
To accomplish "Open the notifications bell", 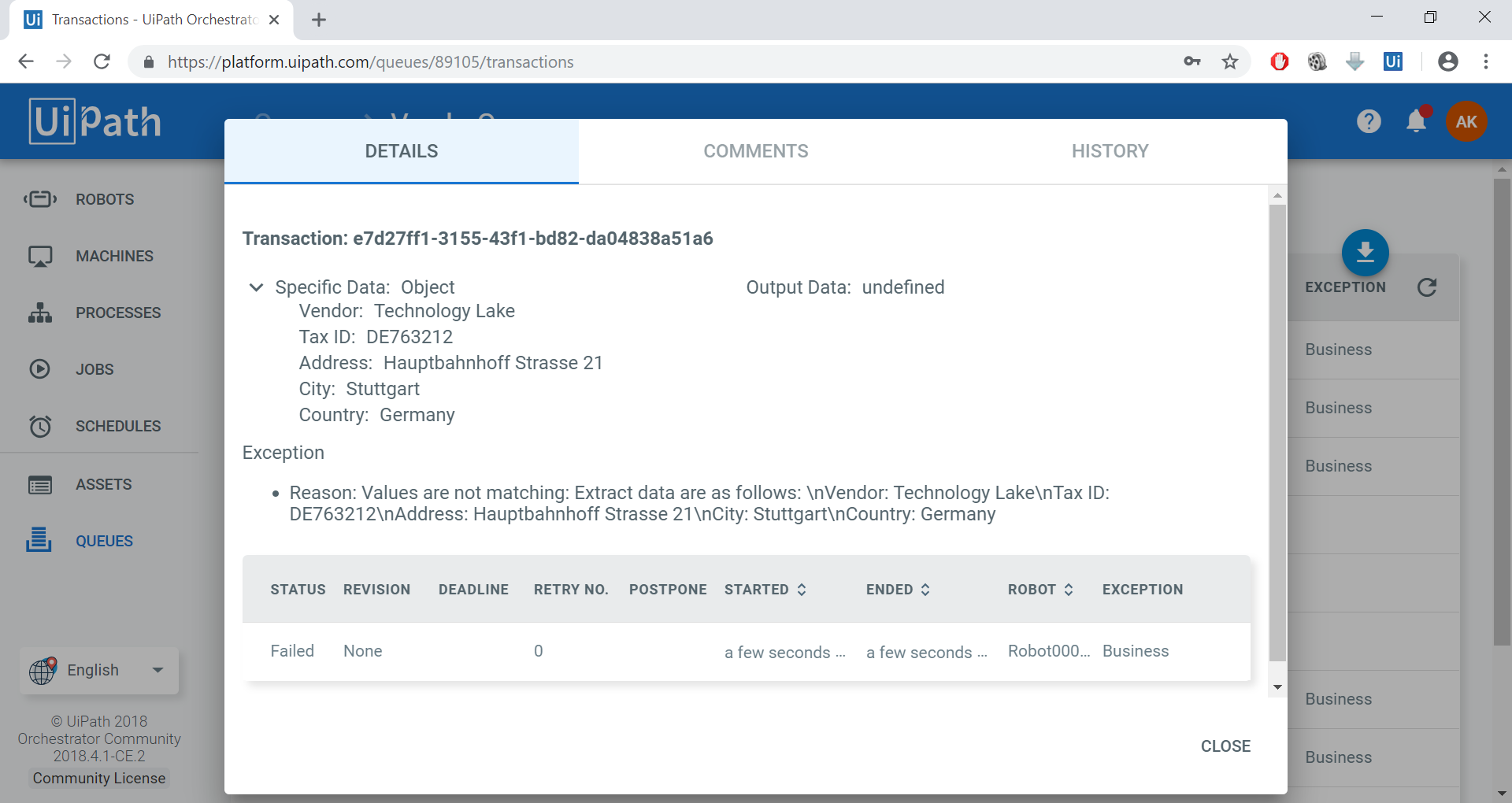I will (1417, 120).
